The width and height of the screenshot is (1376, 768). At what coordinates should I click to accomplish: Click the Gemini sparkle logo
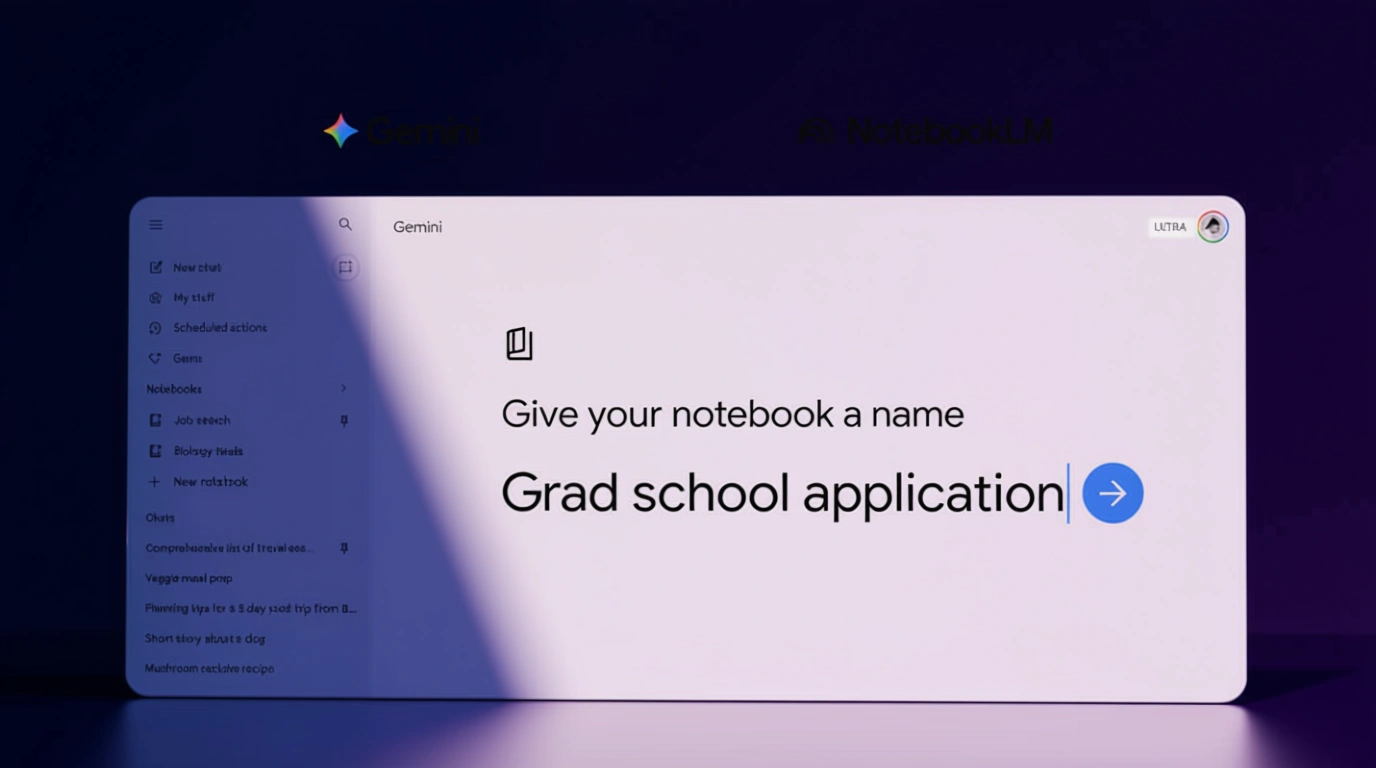point(341,131)
